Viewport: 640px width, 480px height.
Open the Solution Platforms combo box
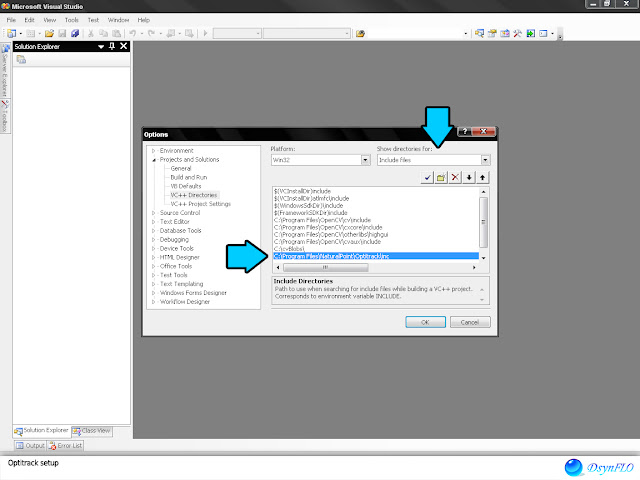[x=307, y=33]
